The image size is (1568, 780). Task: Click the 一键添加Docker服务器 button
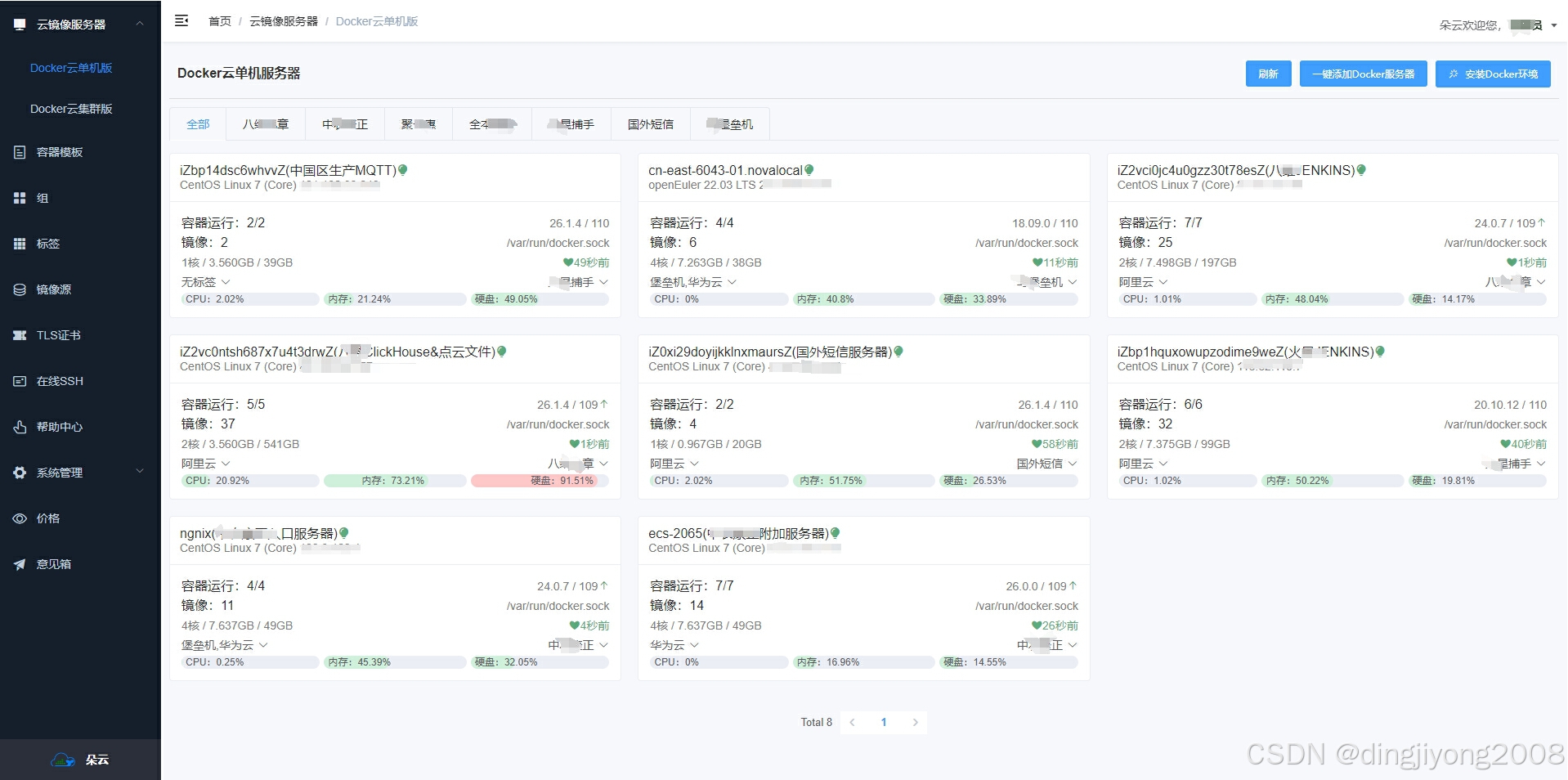(1363, 74)
